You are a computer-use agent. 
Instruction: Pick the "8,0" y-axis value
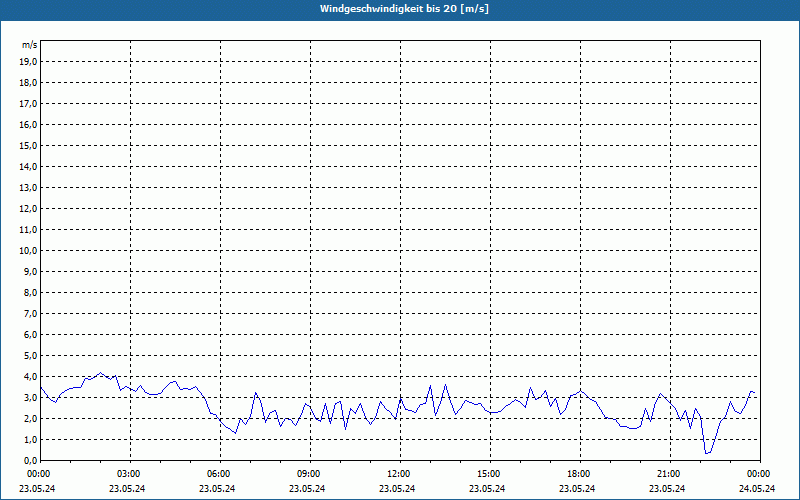(x=30, y=292)
